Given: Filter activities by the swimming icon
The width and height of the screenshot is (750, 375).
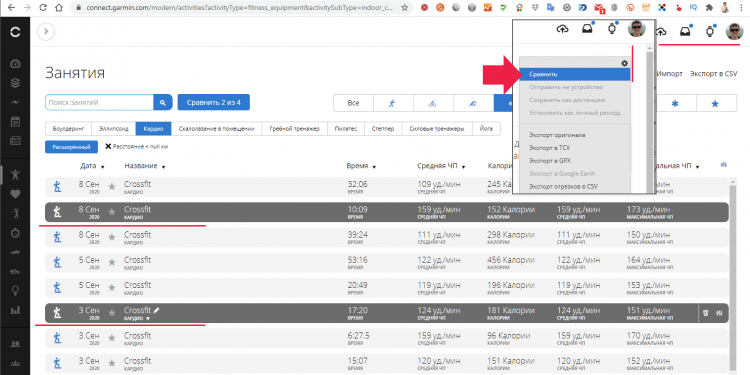Looking at the screenshot, I should tap(473, 103).
